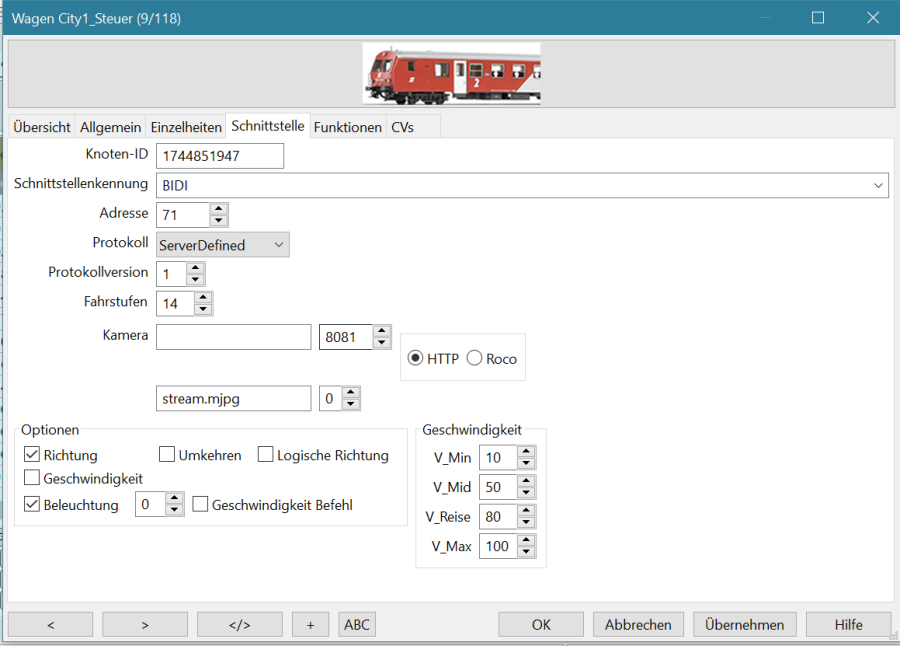This screenshot has height=646, width=900.
Task: Enable the Umkehren checkbox
Action: 167,455
